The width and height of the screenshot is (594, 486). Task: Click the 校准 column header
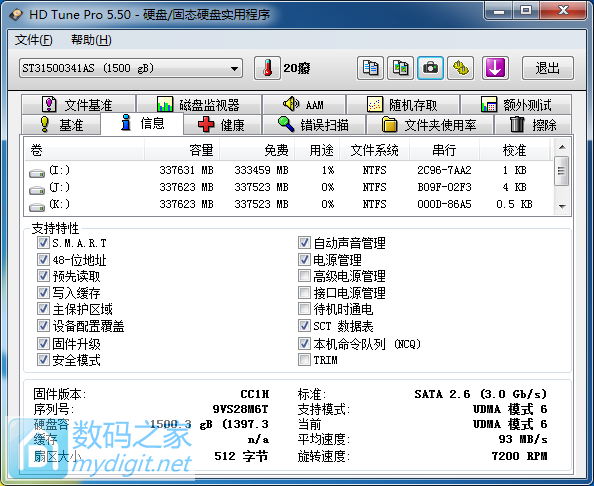tap(514, 150)
